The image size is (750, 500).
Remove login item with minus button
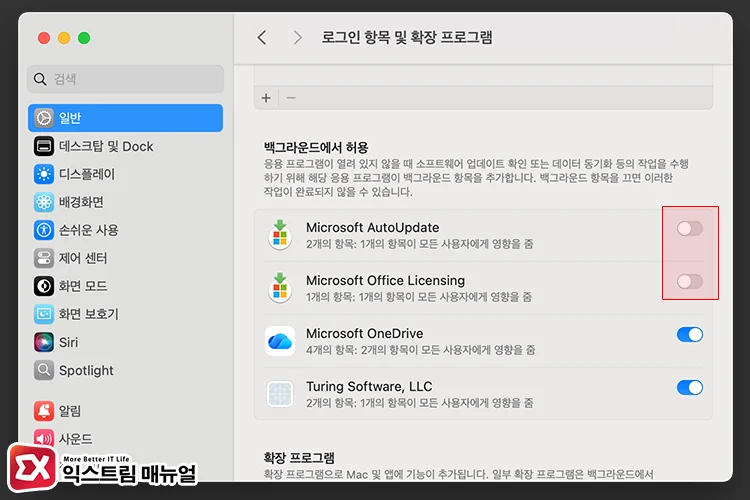[x=291, y=98]
